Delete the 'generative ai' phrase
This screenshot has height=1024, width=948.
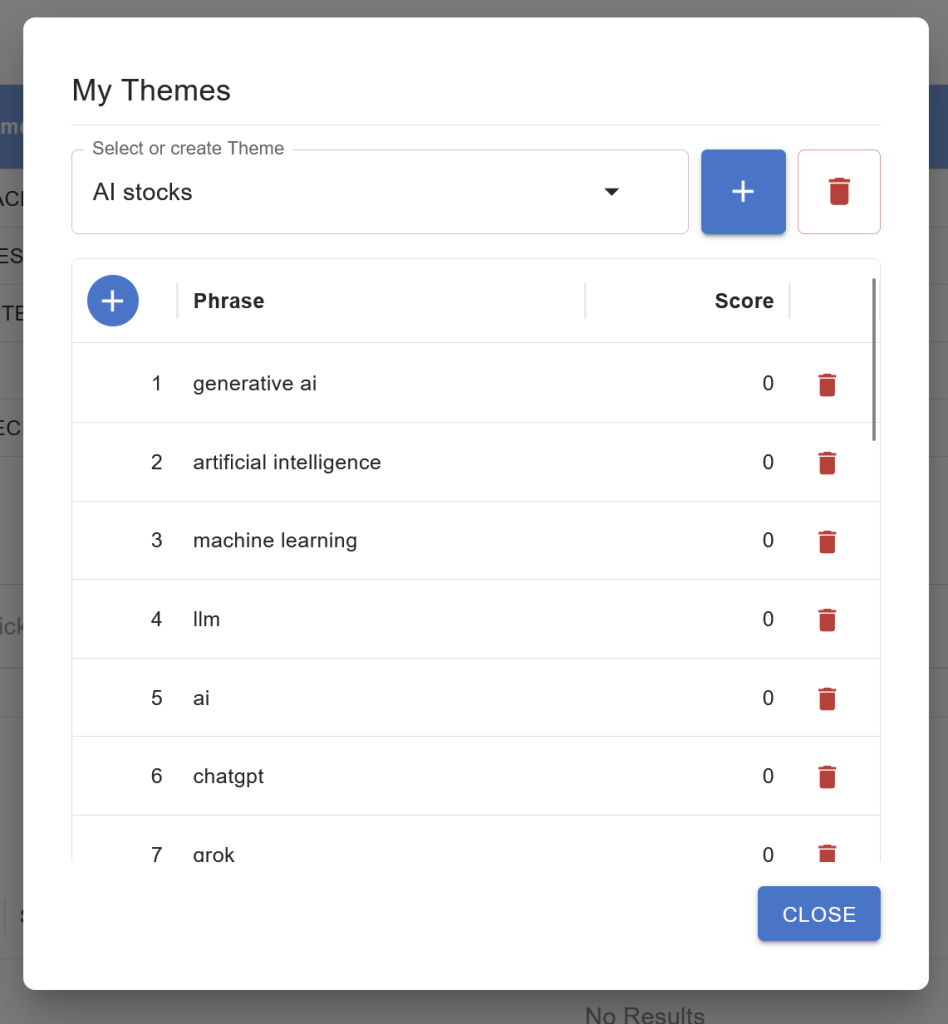[827, 384]
